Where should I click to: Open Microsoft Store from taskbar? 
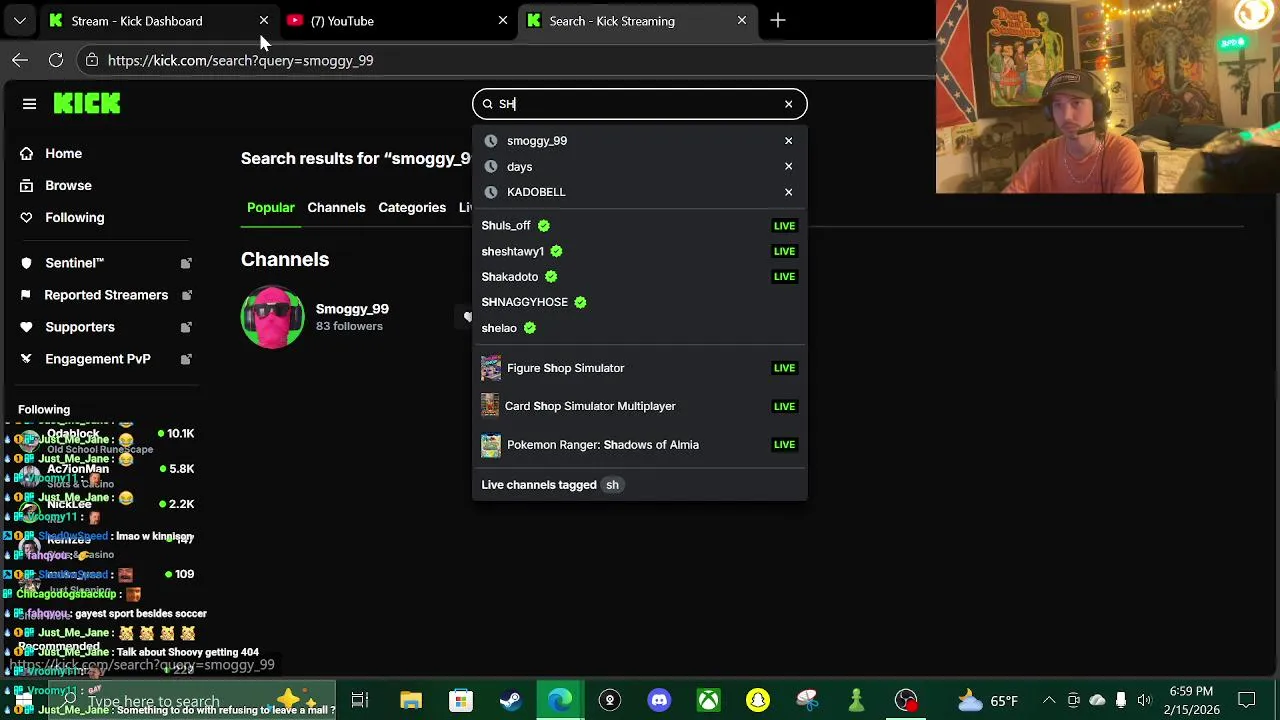[x=460, y=700]
